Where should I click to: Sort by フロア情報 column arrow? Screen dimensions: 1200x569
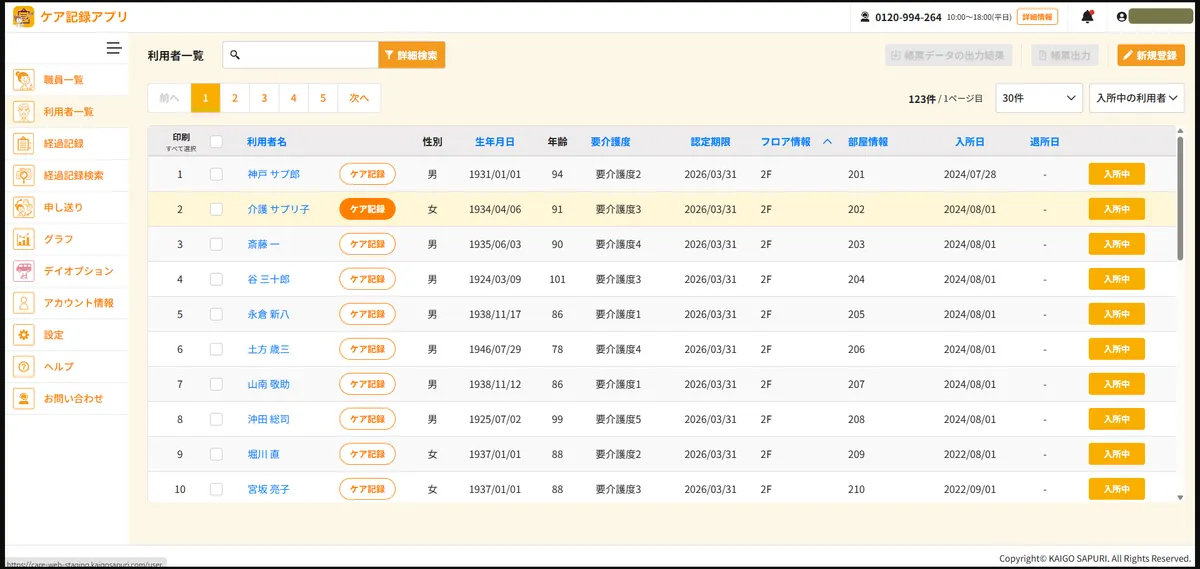(x=827, y=142)
